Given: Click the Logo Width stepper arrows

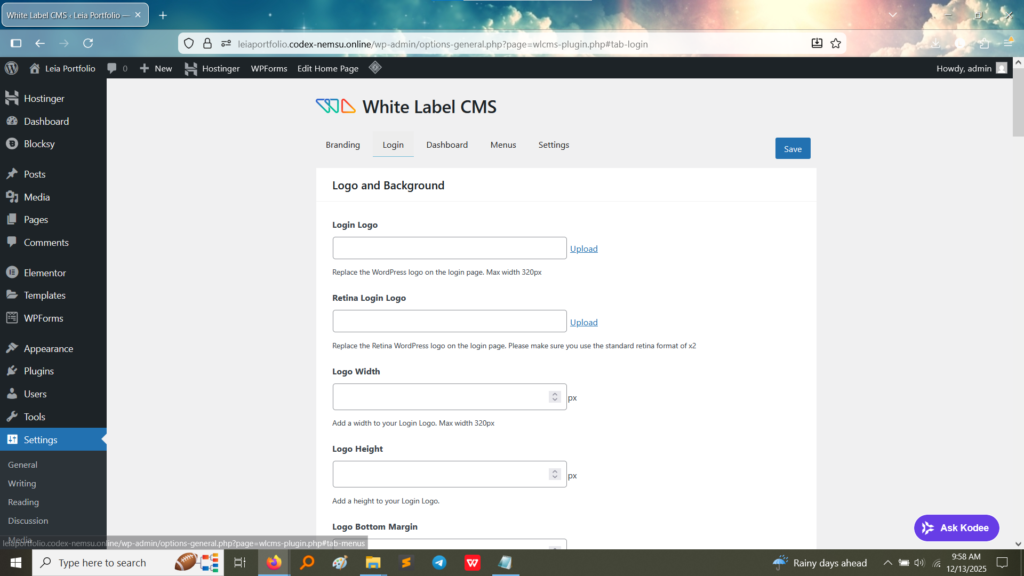Looking at the screenshot, I should pos(554,396).
